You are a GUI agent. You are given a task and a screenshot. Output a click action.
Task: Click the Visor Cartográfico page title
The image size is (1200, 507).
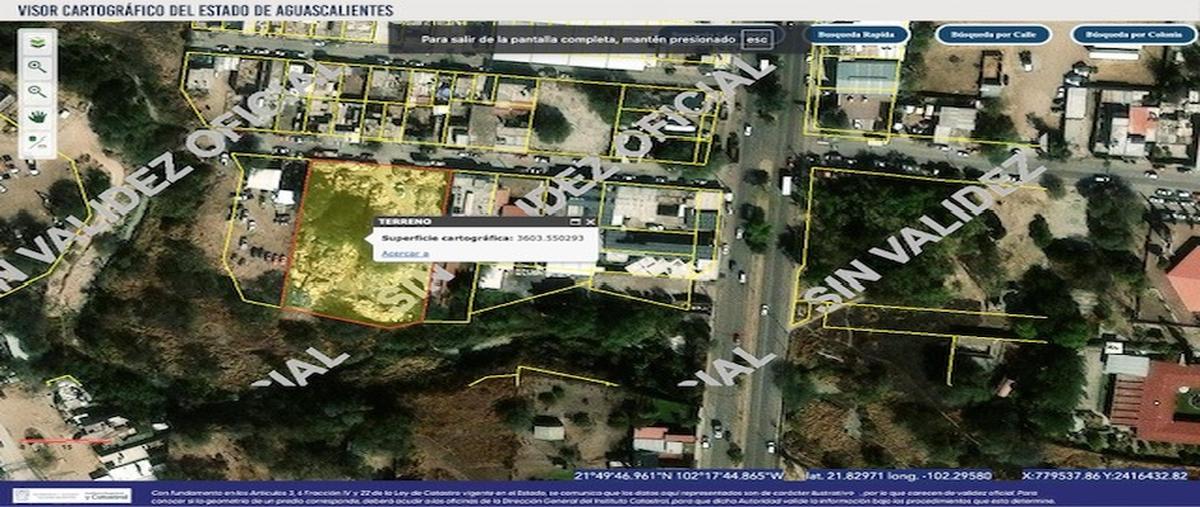pos(198,10)
